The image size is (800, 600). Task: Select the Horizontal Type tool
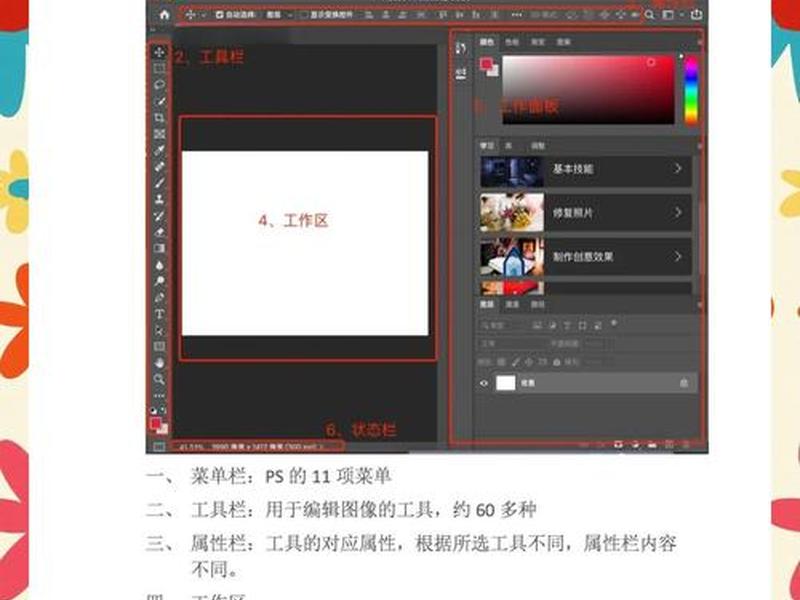pyautogui.click(x=159, y=314)
